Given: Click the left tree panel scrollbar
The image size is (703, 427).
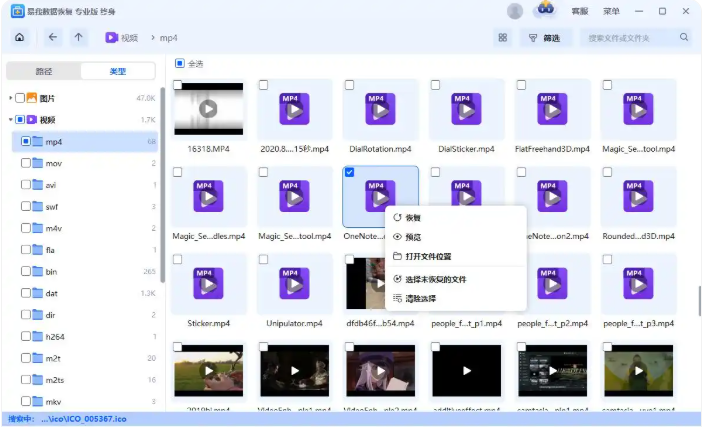Looking at the screenshot, I should point(163,184).
